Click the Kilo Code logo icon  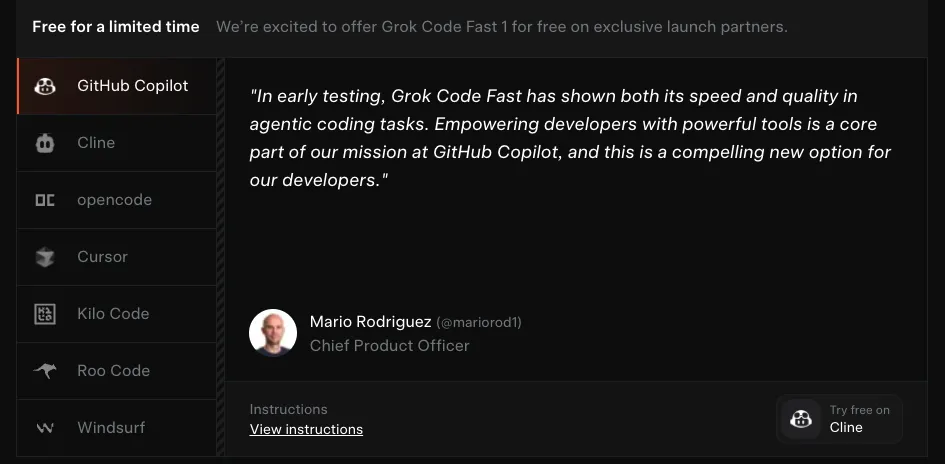click(45, 314)
